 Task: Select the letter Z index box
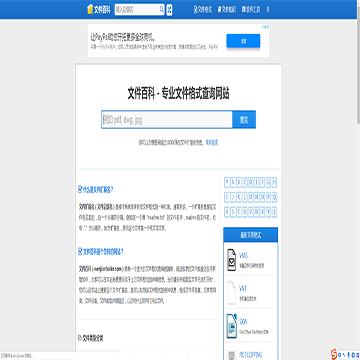pyautogui.click(x=274, y=212)
